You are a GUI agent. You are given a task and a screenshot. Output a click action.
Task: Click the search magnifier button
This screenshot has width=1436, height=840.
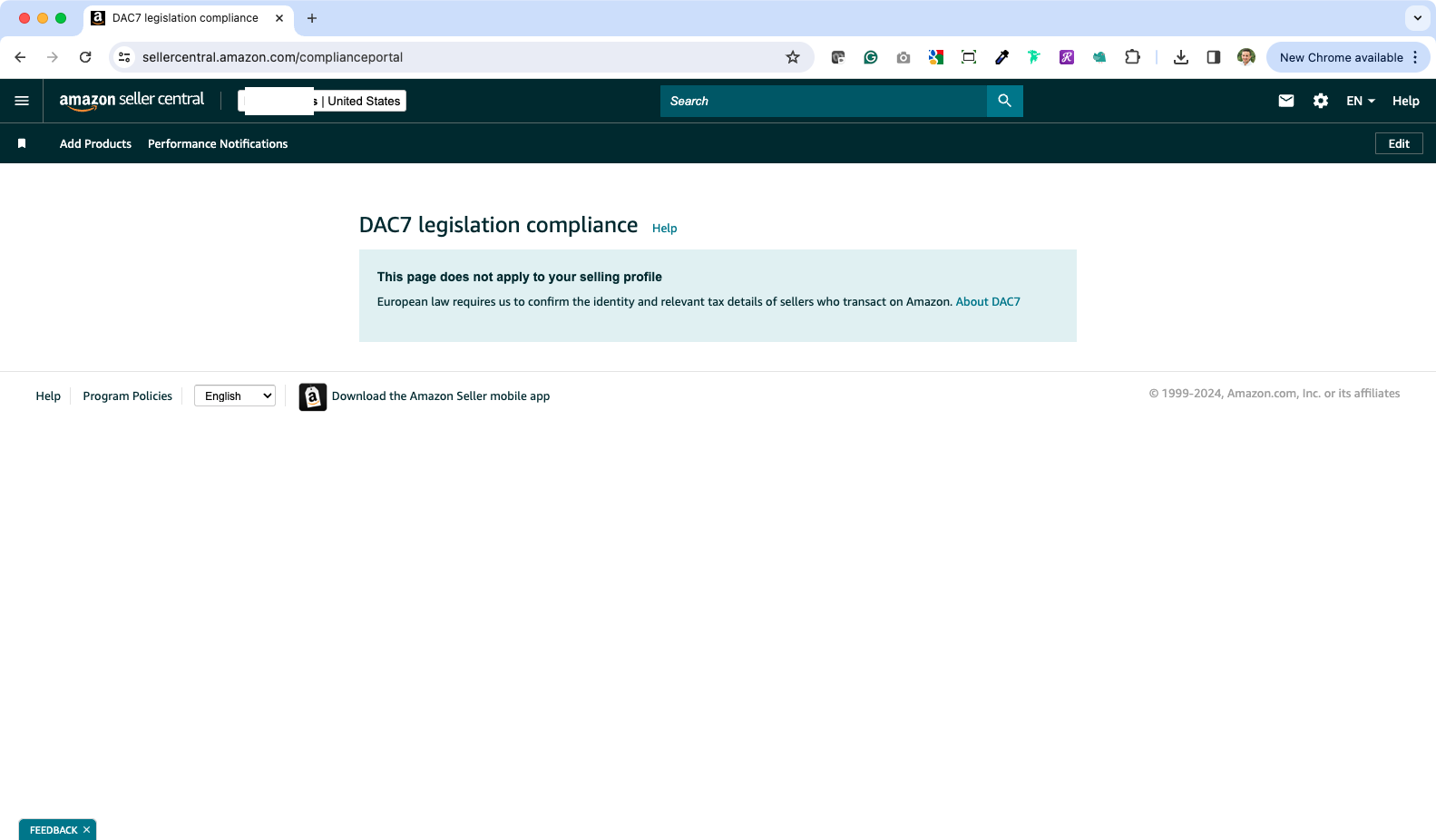[x=1004, y=101]
